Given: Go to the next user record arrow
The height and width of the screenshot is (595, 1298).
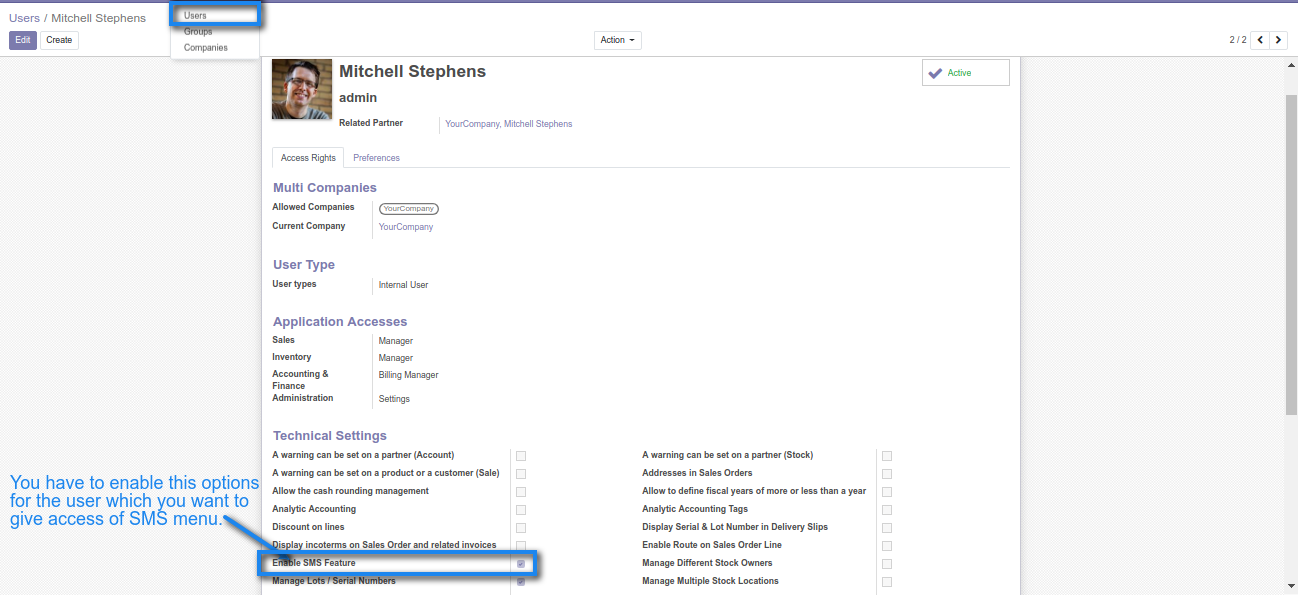Looking at the screenshot, I should tap(1278, 40).
